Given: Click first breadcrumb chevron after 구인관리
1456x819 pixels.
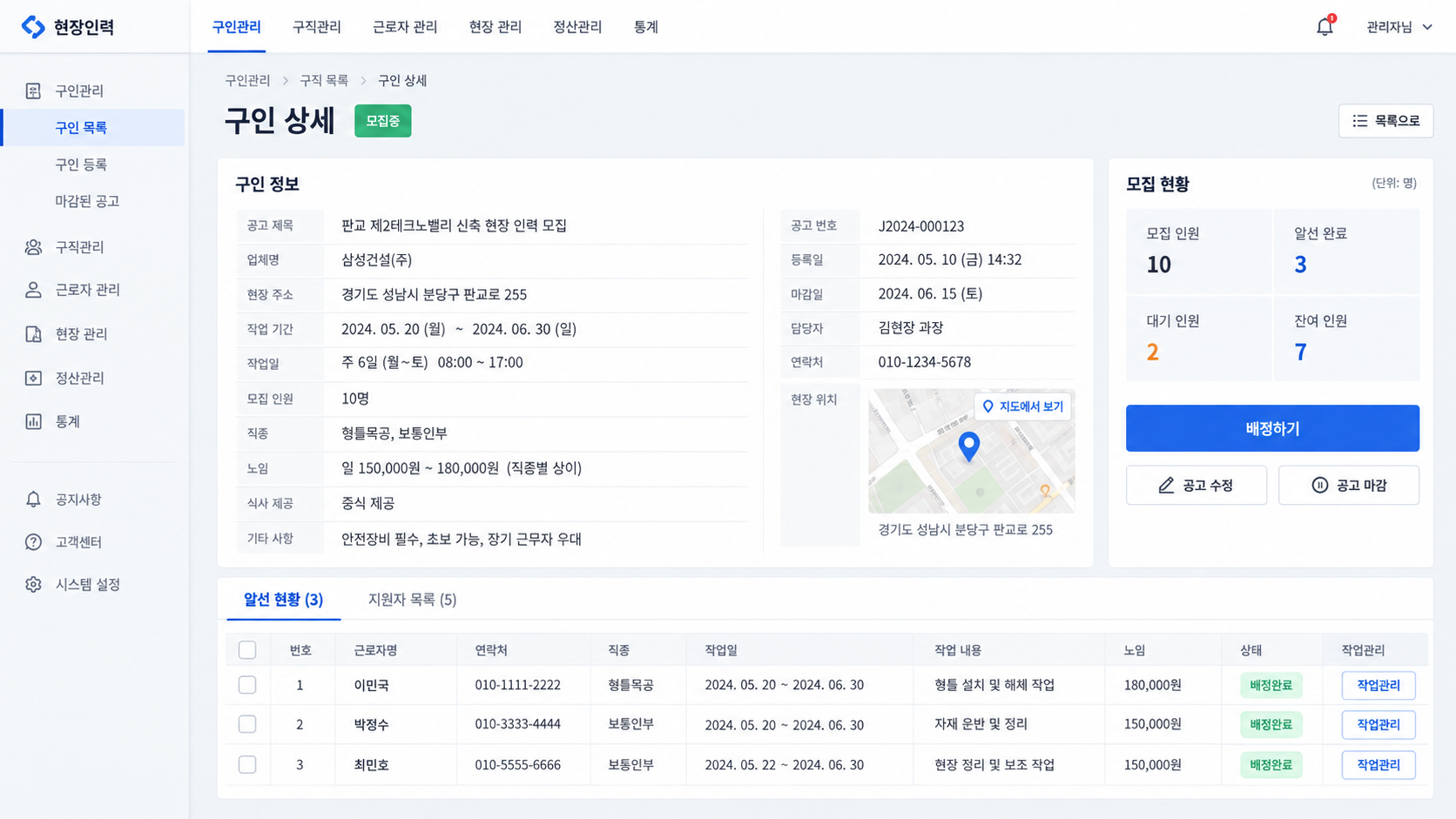Looking at the screenshot, I should point(285,80).
